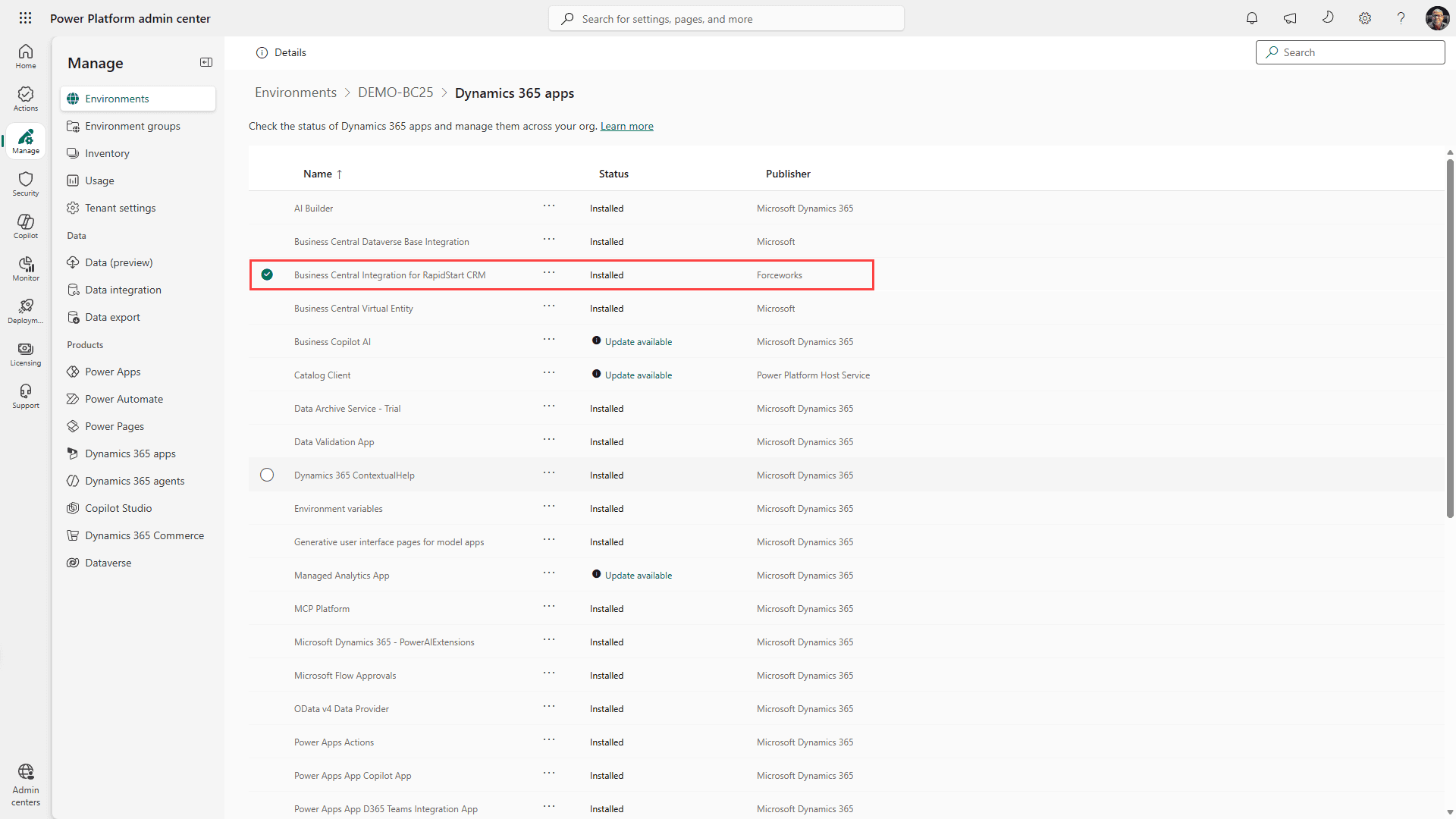The image size is (1456, 819).
Task: Open more options for Catalog Client
Action: click(x=549, y=373)
